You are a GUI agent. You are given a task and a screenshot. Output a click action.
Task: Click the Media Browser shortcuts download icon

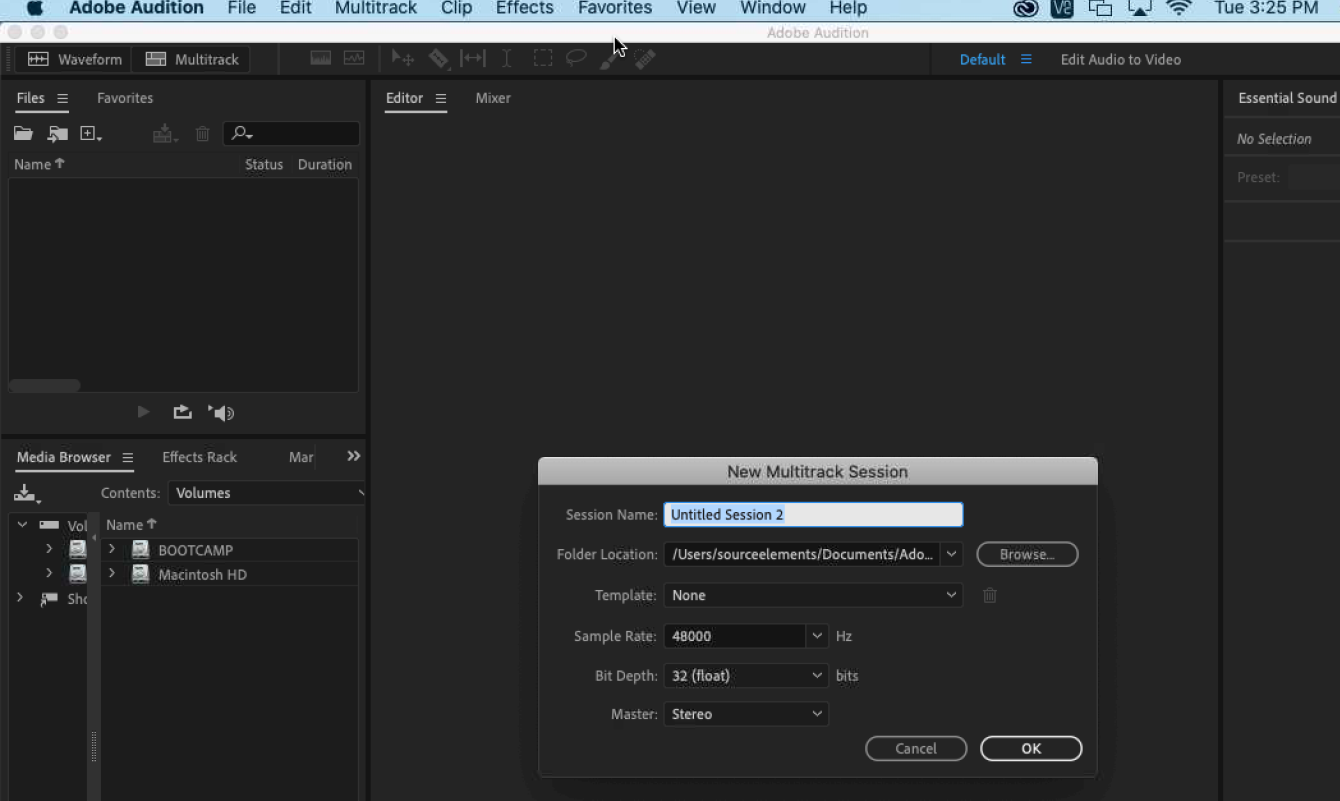pyautogui.click(x=26, y=493)
